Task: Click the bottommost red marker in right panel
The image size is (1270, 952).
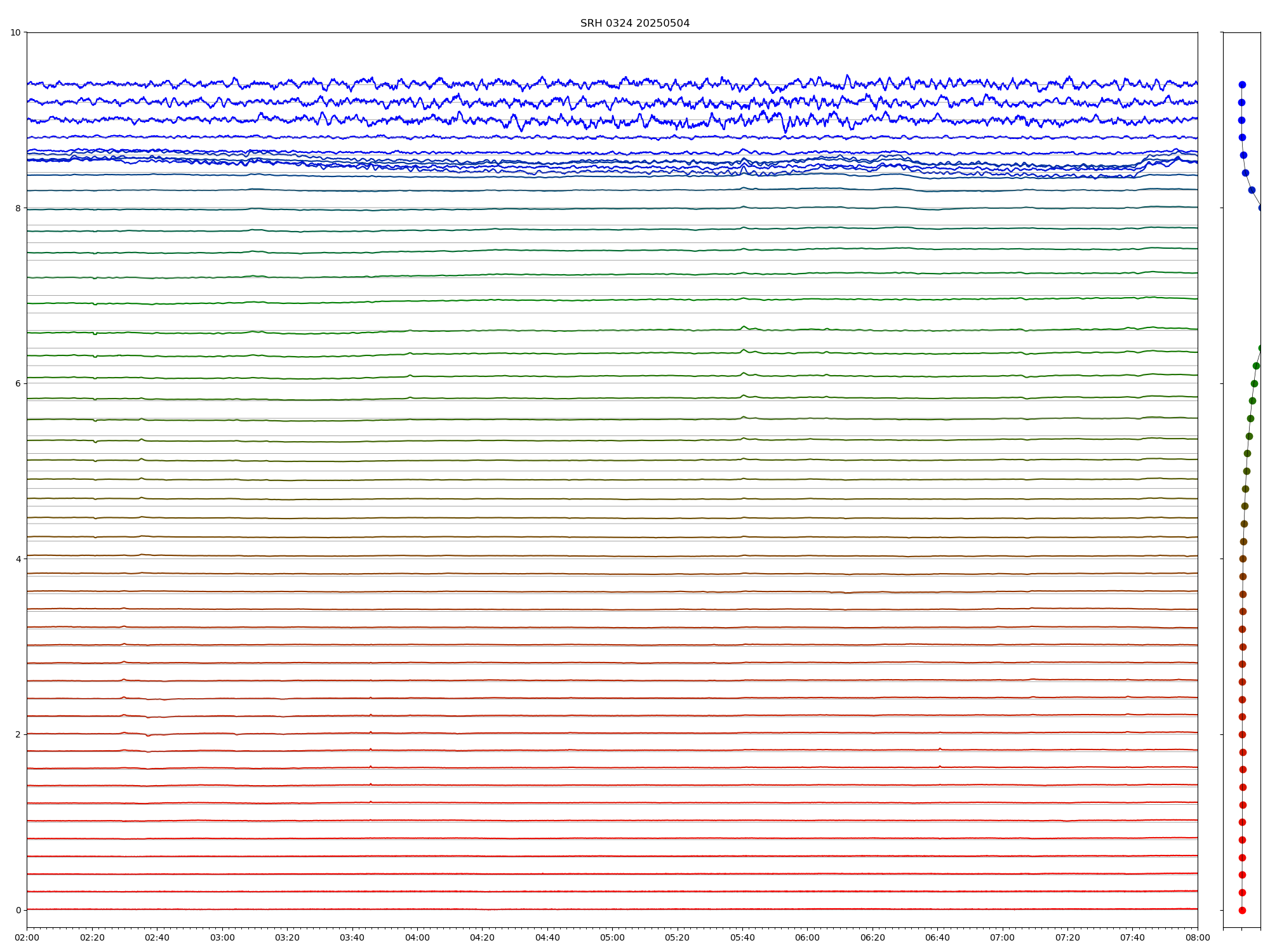Action: (x=1242, y=910)
